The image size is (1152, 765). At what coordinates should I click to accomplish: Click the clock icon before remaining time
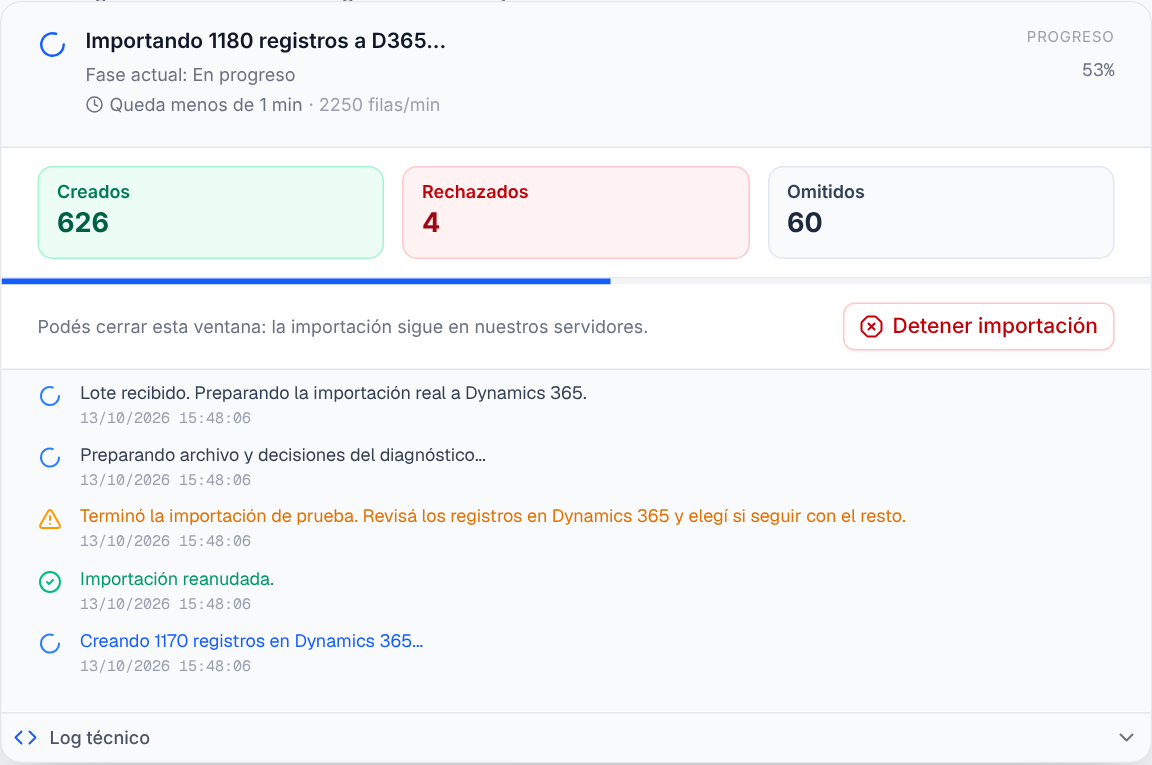[x=94, y=105]
